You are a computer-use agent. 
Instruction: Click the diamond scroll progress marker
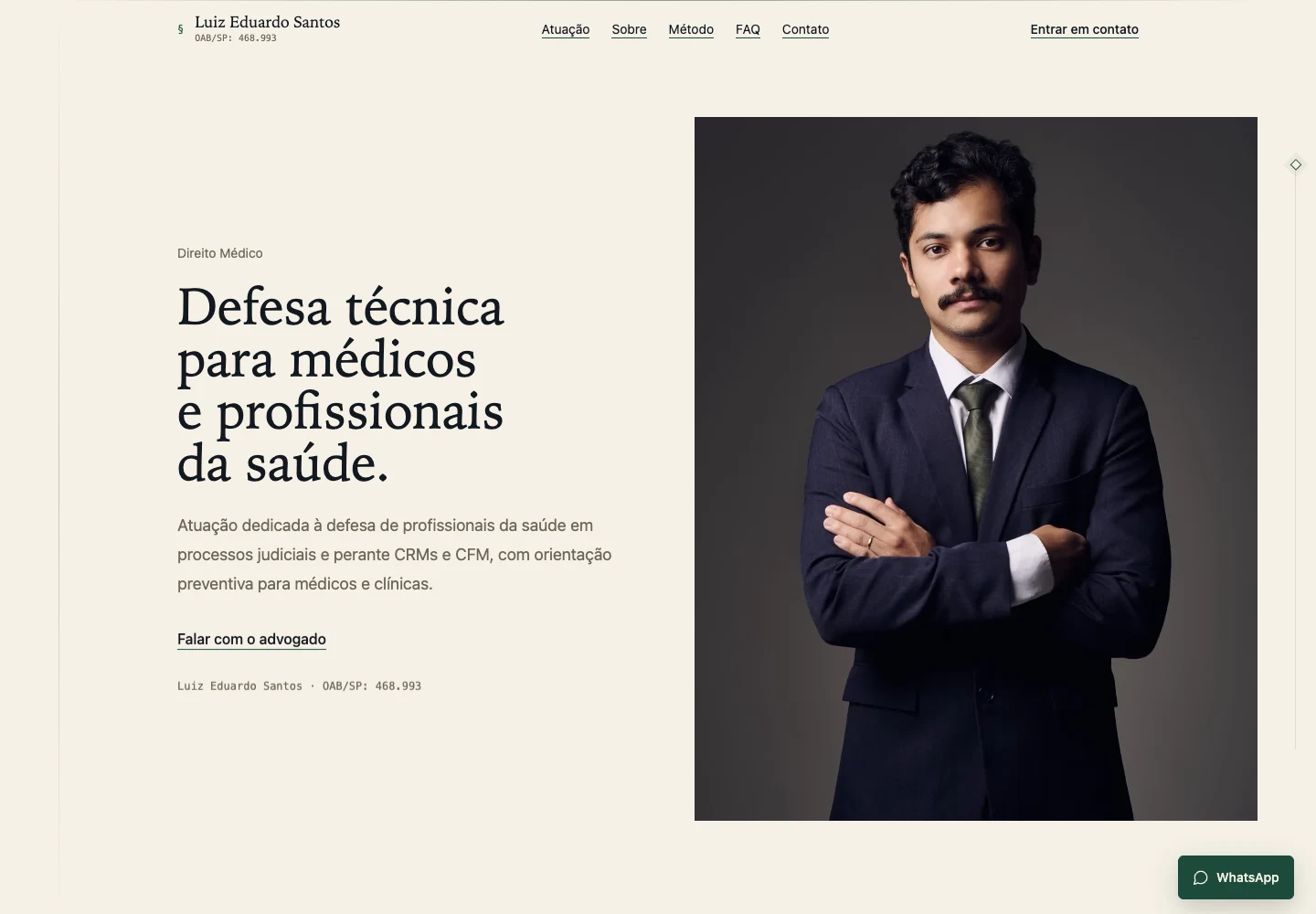1296,165
